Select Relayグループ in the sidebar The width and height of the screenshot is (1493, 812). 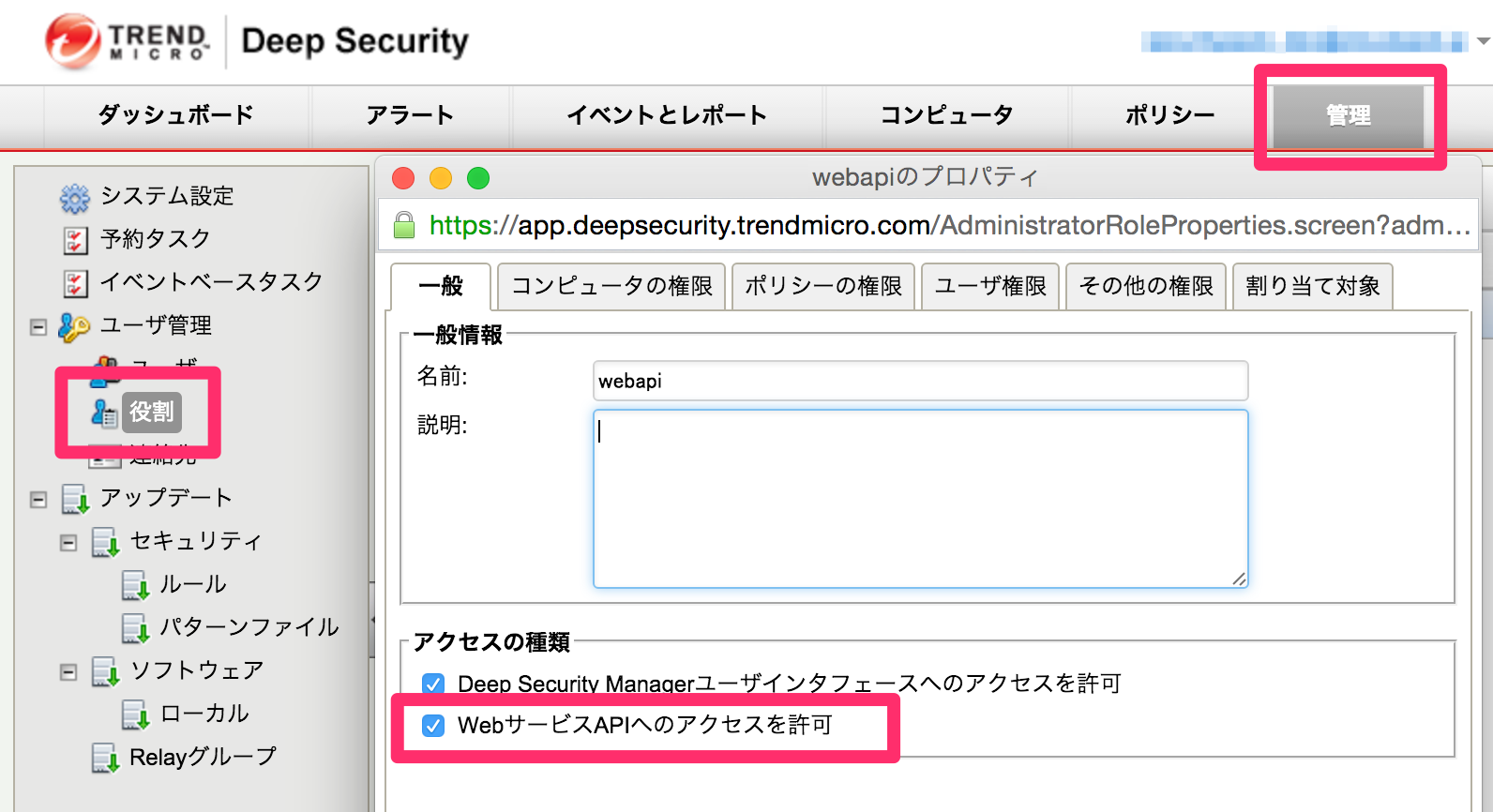click(x=204, y=757)
